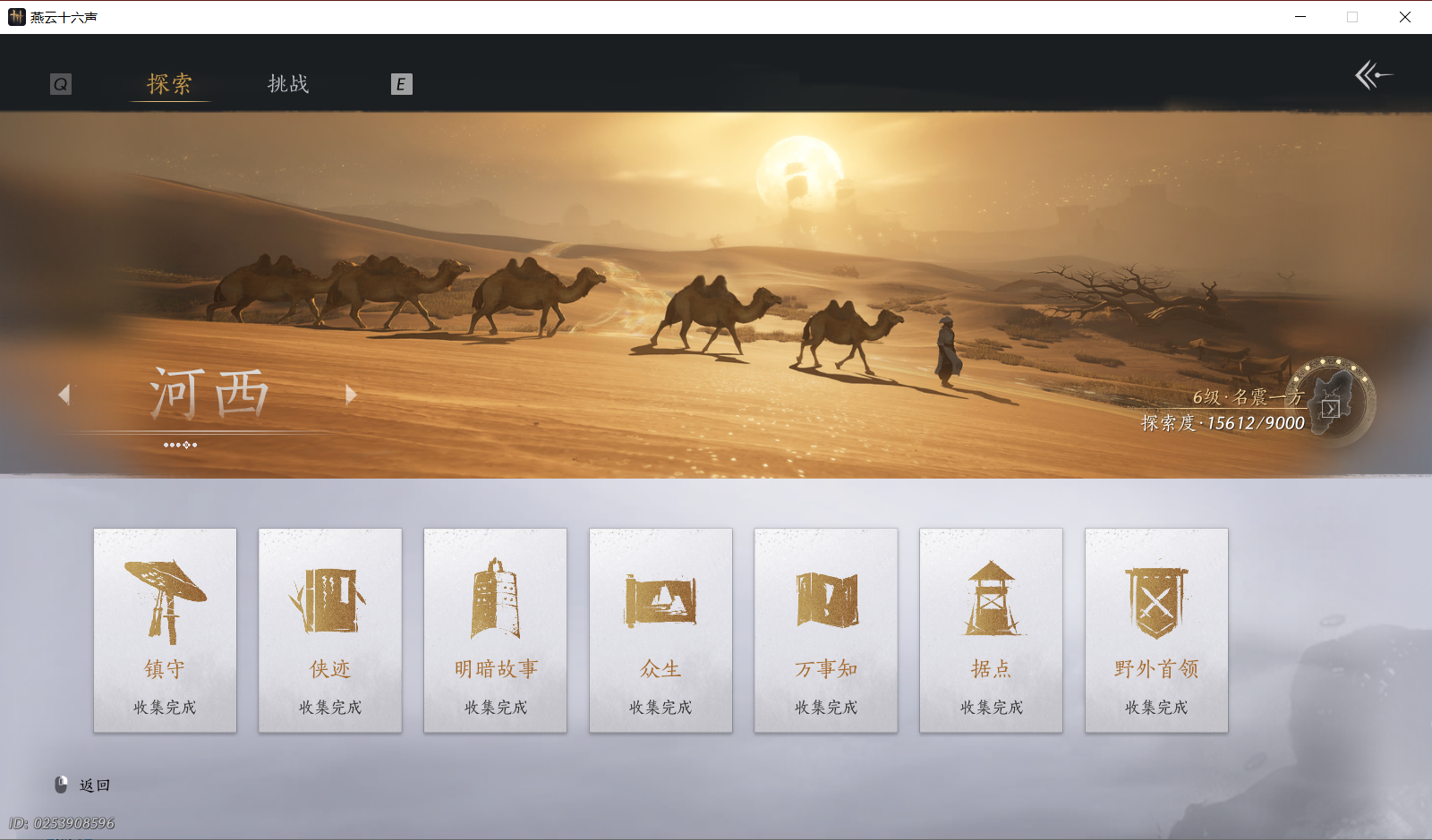Image resolution: width=1432 pixels, height=840 pixels.
Task: Switch to the 挑战 tab
Action: (287, 83)
